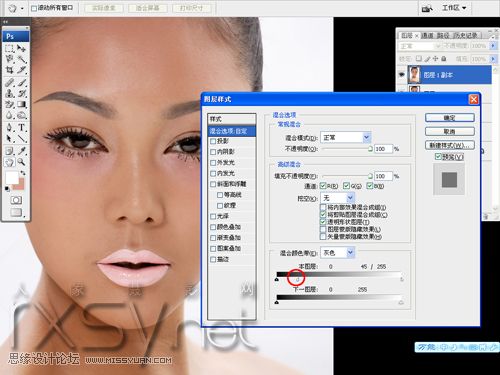500x375 pixels.
Task: Enable the 颜色叠加 color overlay checkbox
Action: click(x=213, y=227)
